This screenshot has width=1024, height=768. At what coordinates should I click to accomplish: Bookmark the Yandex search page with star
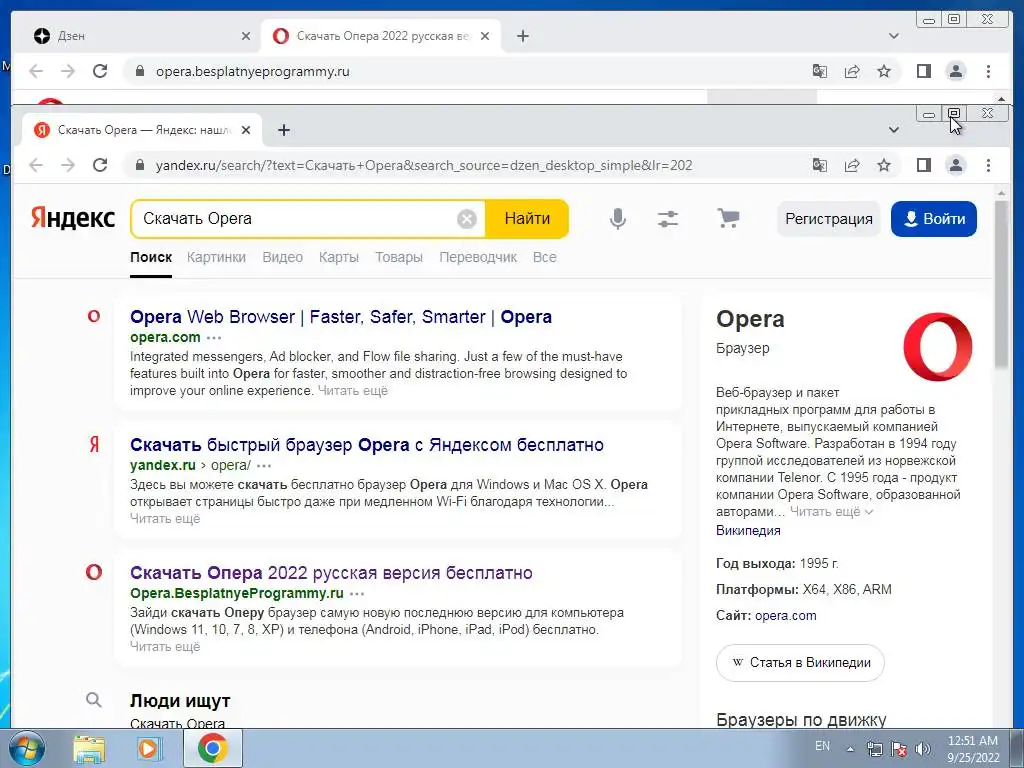tap(884, 165)
